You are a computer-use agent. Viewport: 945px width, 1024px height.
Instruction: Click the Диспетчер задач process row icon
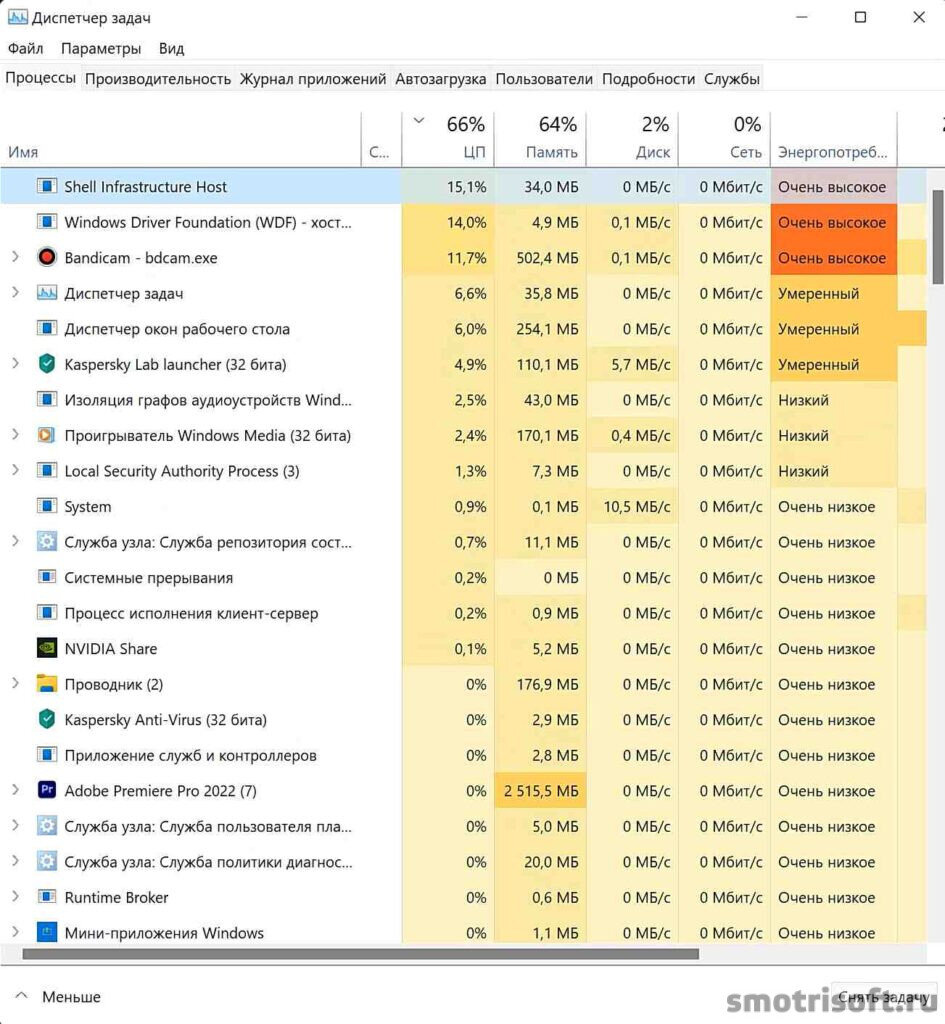coord(46,293)
